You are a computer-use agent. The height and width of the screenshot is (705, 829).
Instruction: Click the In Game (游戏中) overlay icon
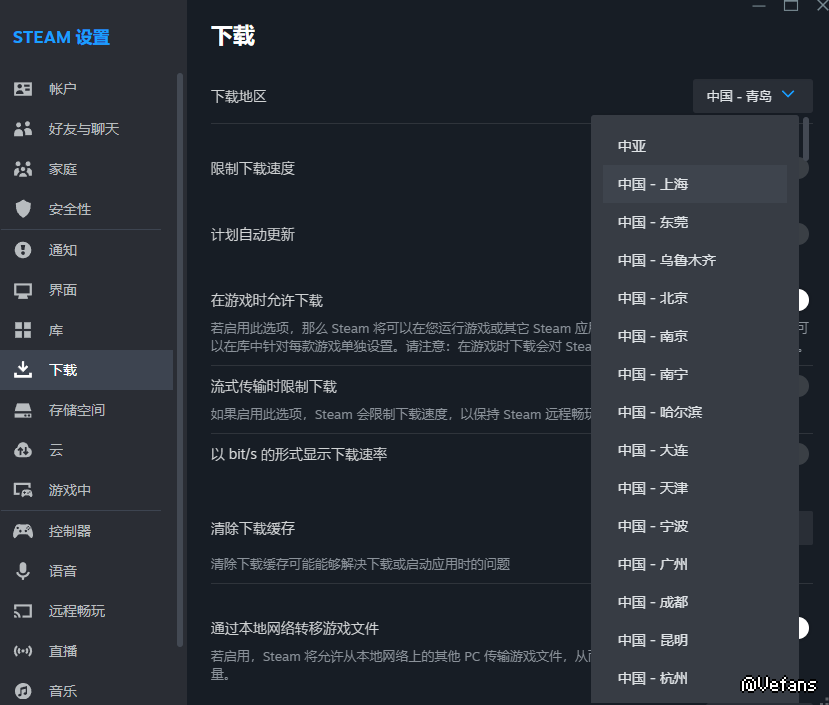pos(23,490)
